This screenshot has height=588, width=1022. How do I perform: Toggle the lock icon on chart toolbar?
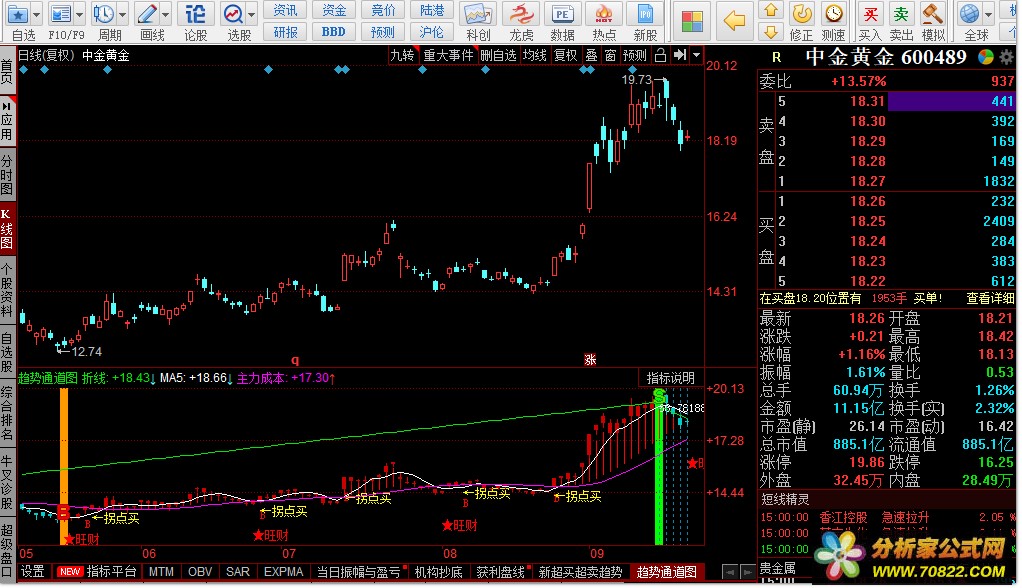tap(660, 55)
